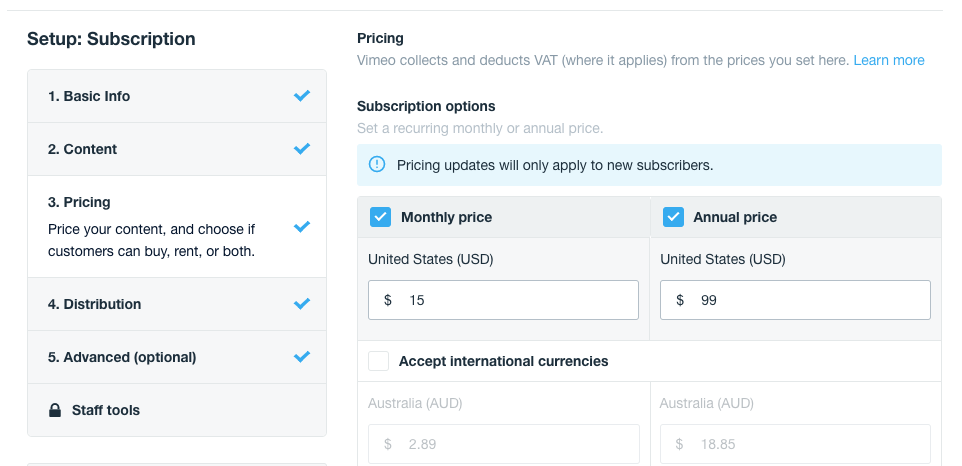
Task: Enable Accept international currencies checkbox
Action: point(379,361)
